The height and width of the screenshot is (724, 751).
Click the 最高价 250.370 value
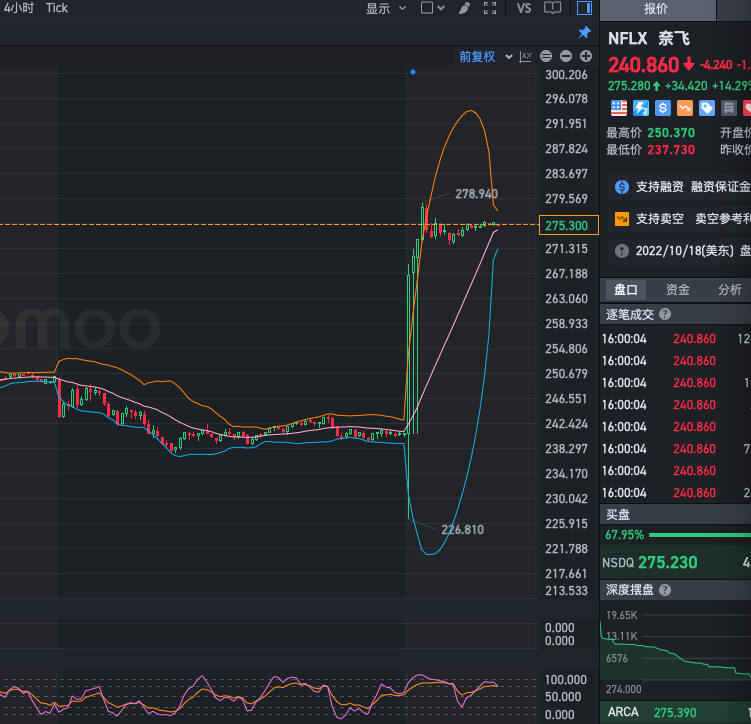671,133
